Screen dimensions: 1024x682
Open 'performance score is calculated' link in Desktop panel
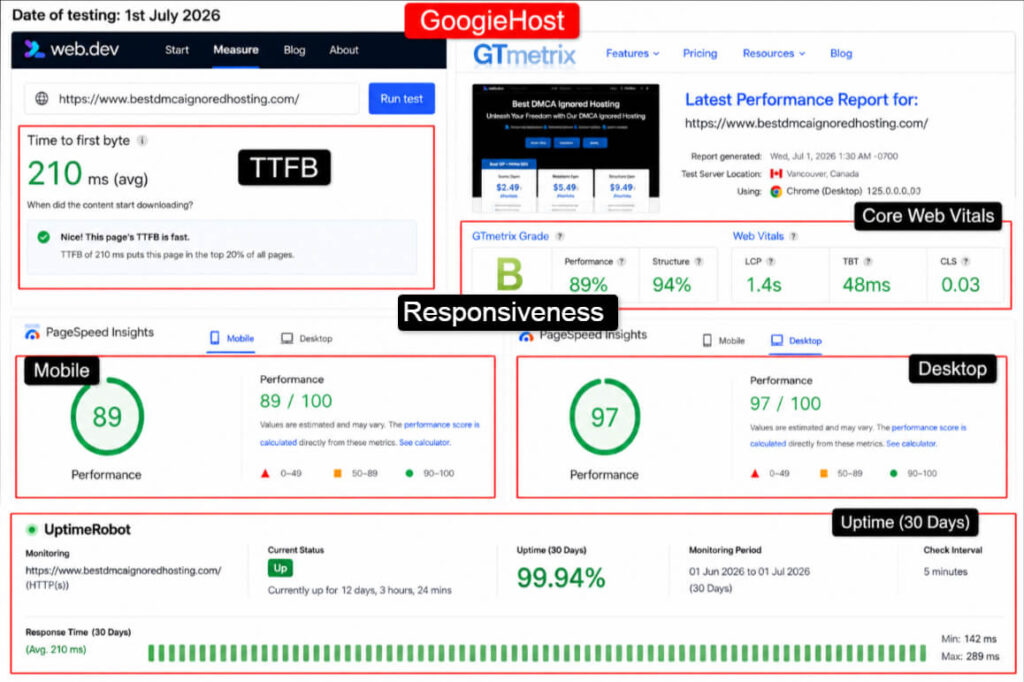858,436
